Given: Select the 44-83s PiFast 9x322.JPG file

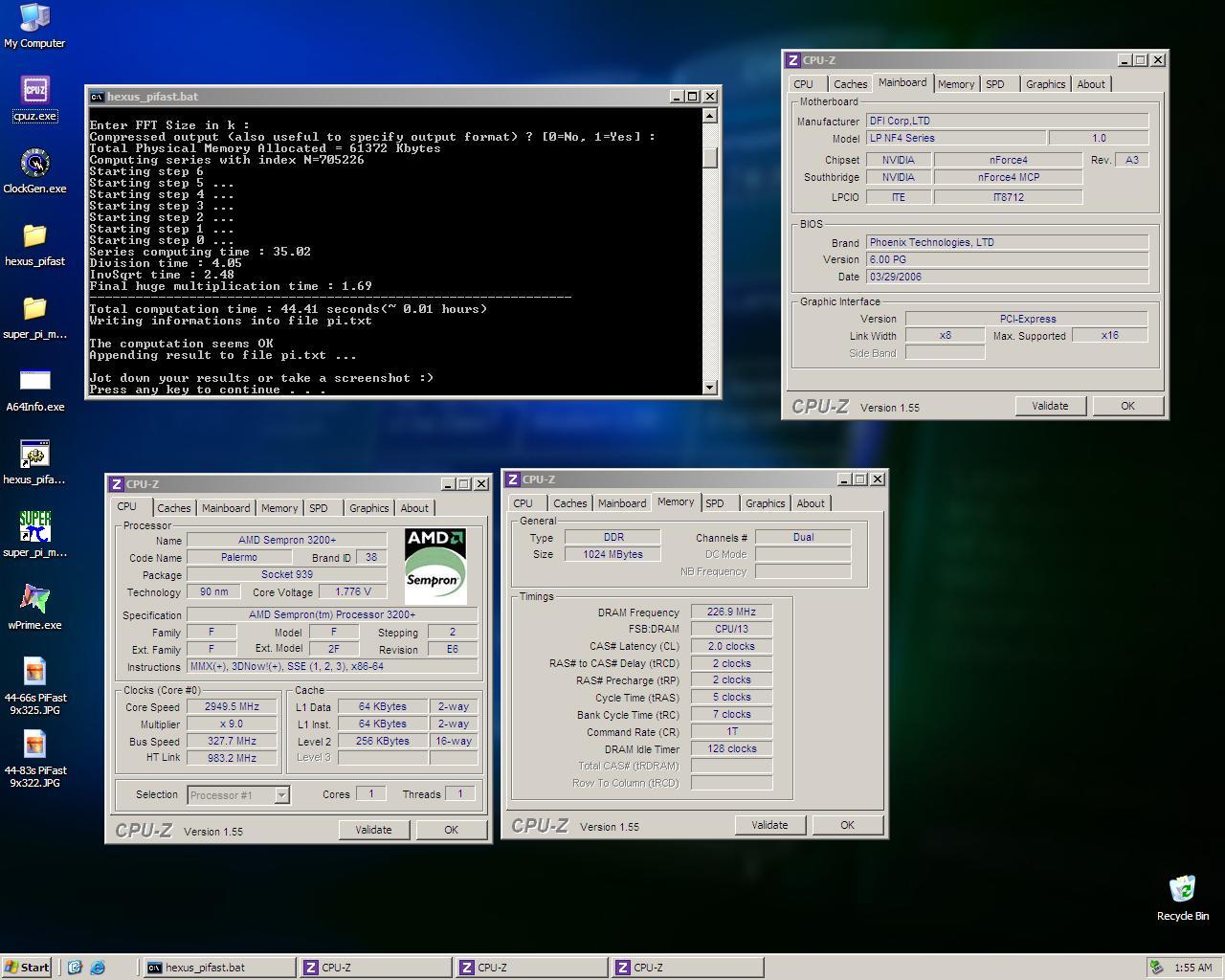Looking at the screenshot, I should [x=34, y=759].
